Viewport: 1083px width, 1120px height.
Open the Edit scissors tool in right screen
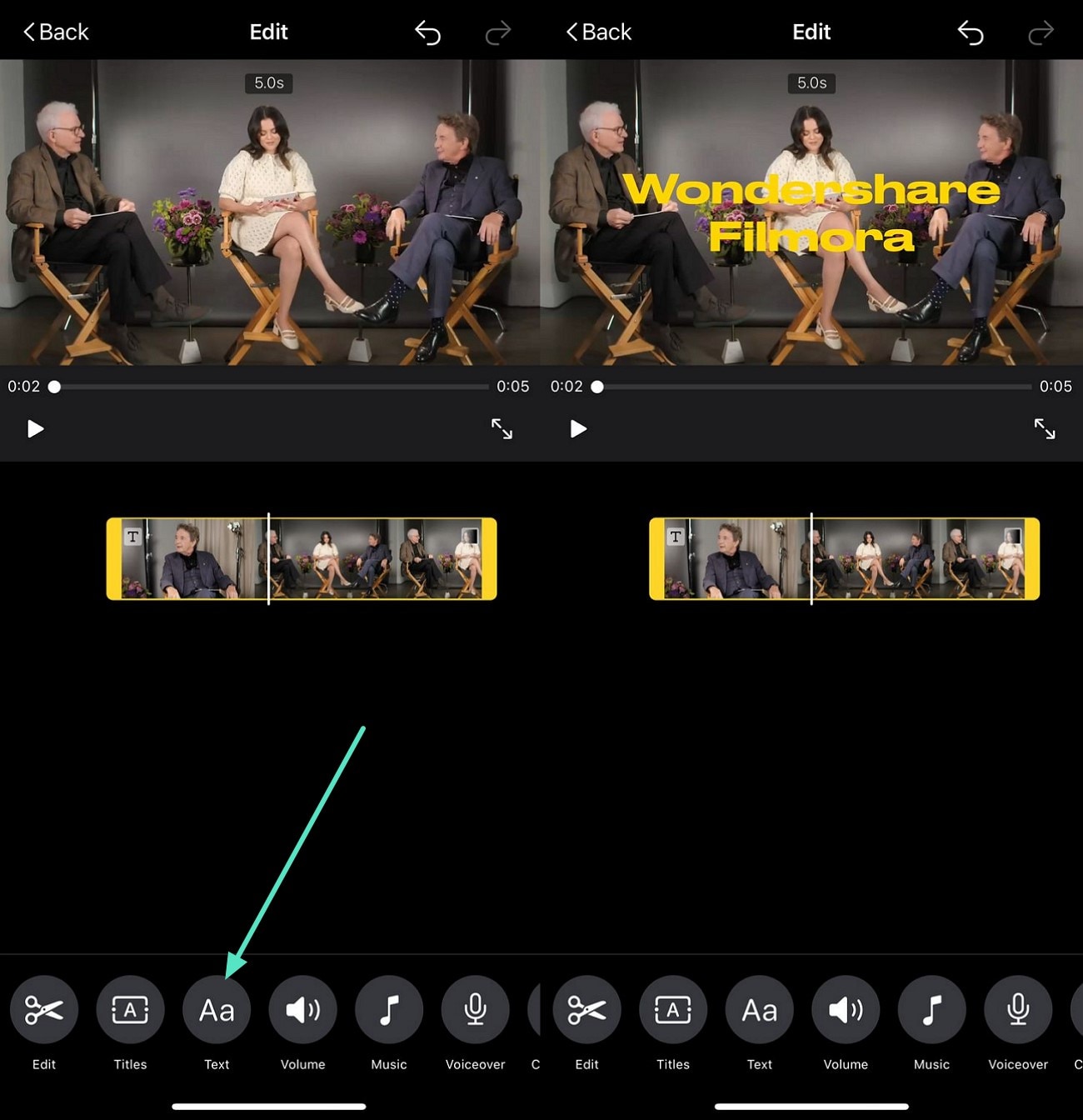(x=586, y=1009)
